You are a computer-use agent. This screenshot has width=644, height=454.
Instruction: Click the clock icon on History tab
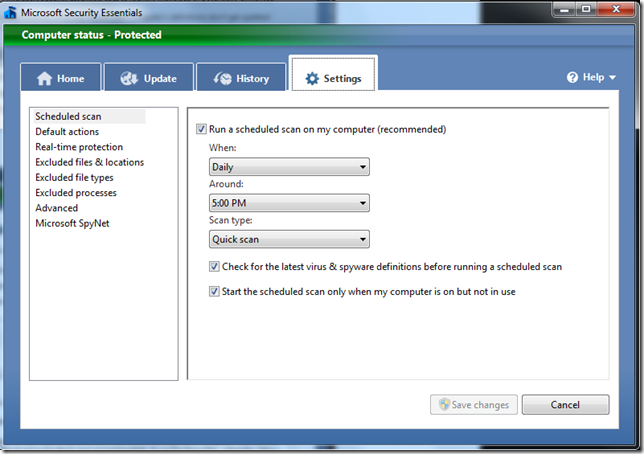223,78
